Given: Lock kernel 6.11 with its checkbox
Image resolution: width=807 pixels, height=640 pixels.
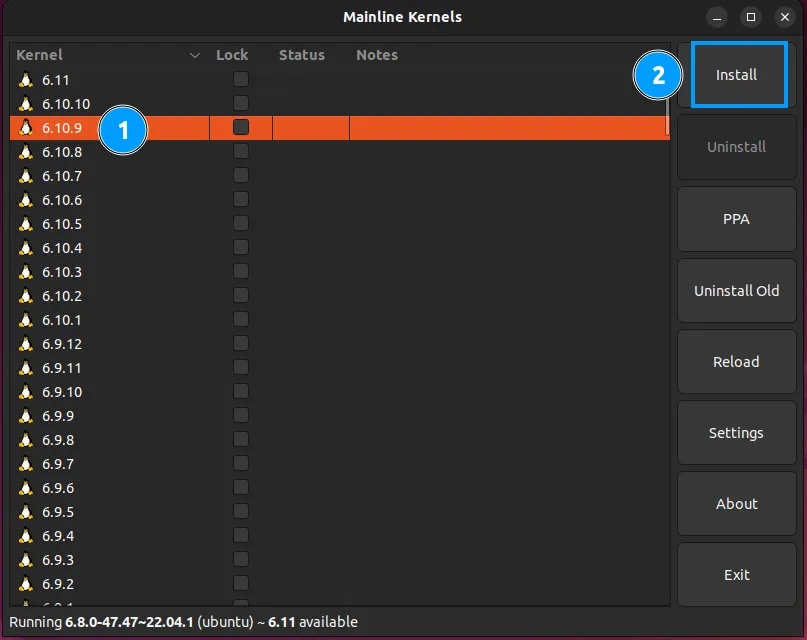Looking at the screenshot, I should (x=241, y=79).
